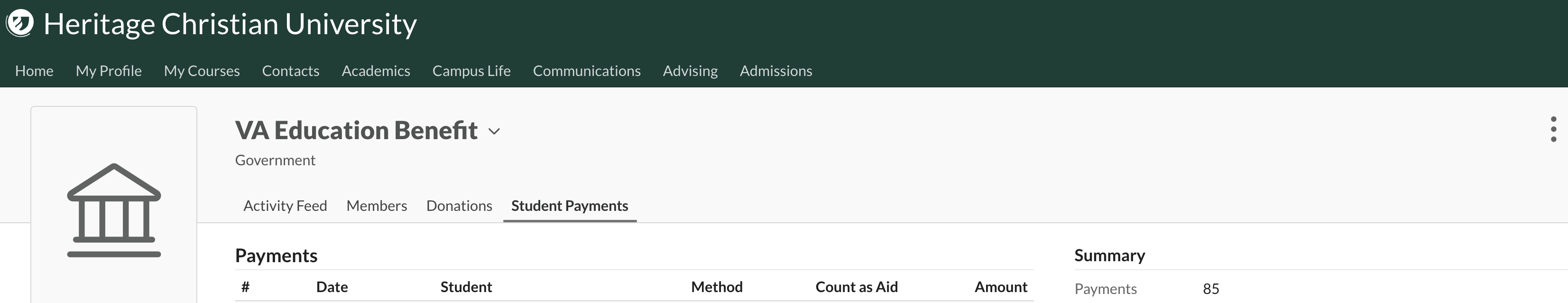
Task: Switch to the Donations tab
Action: (459, 206)
